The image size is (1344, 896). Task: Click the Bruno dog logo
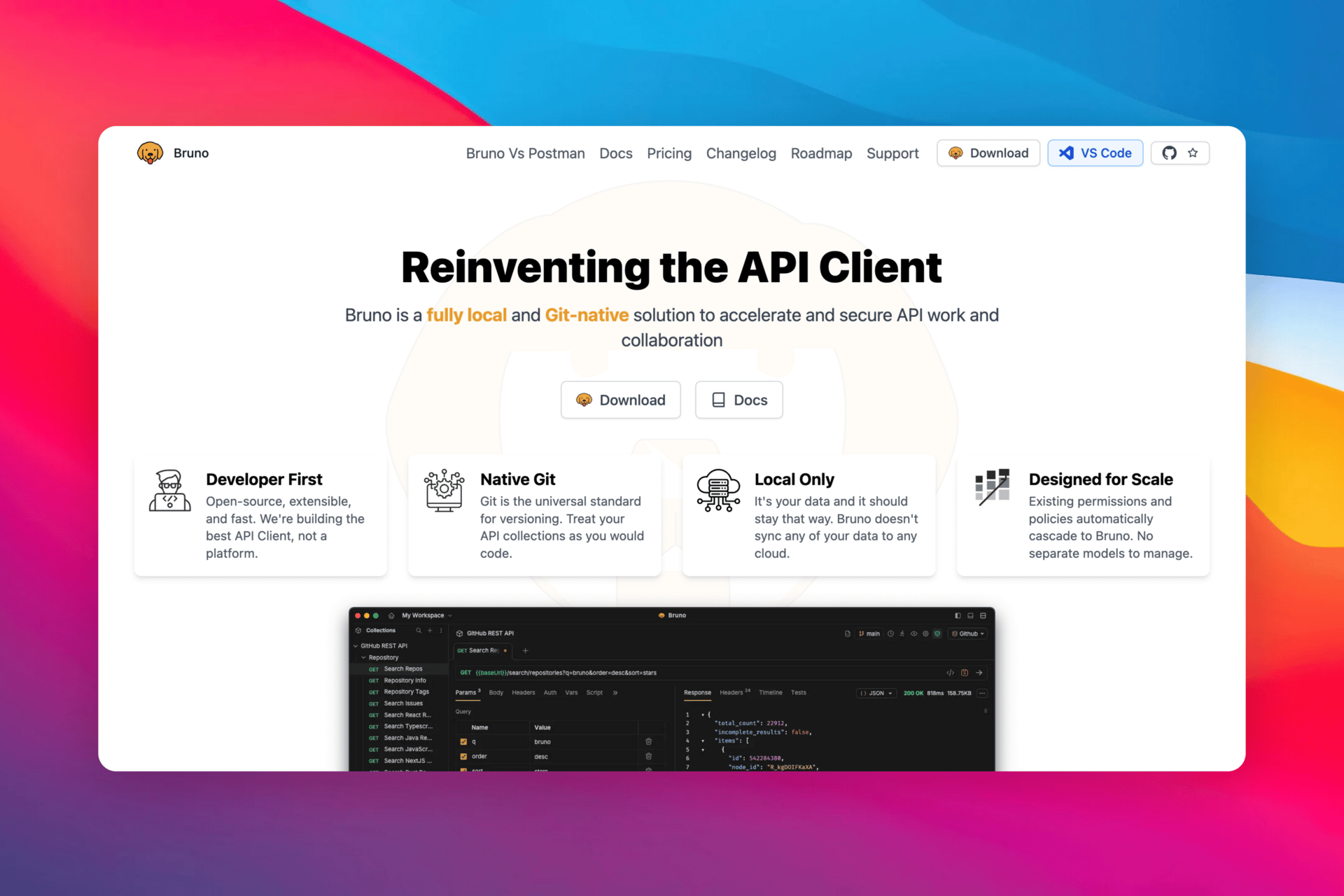click(150, 153)
